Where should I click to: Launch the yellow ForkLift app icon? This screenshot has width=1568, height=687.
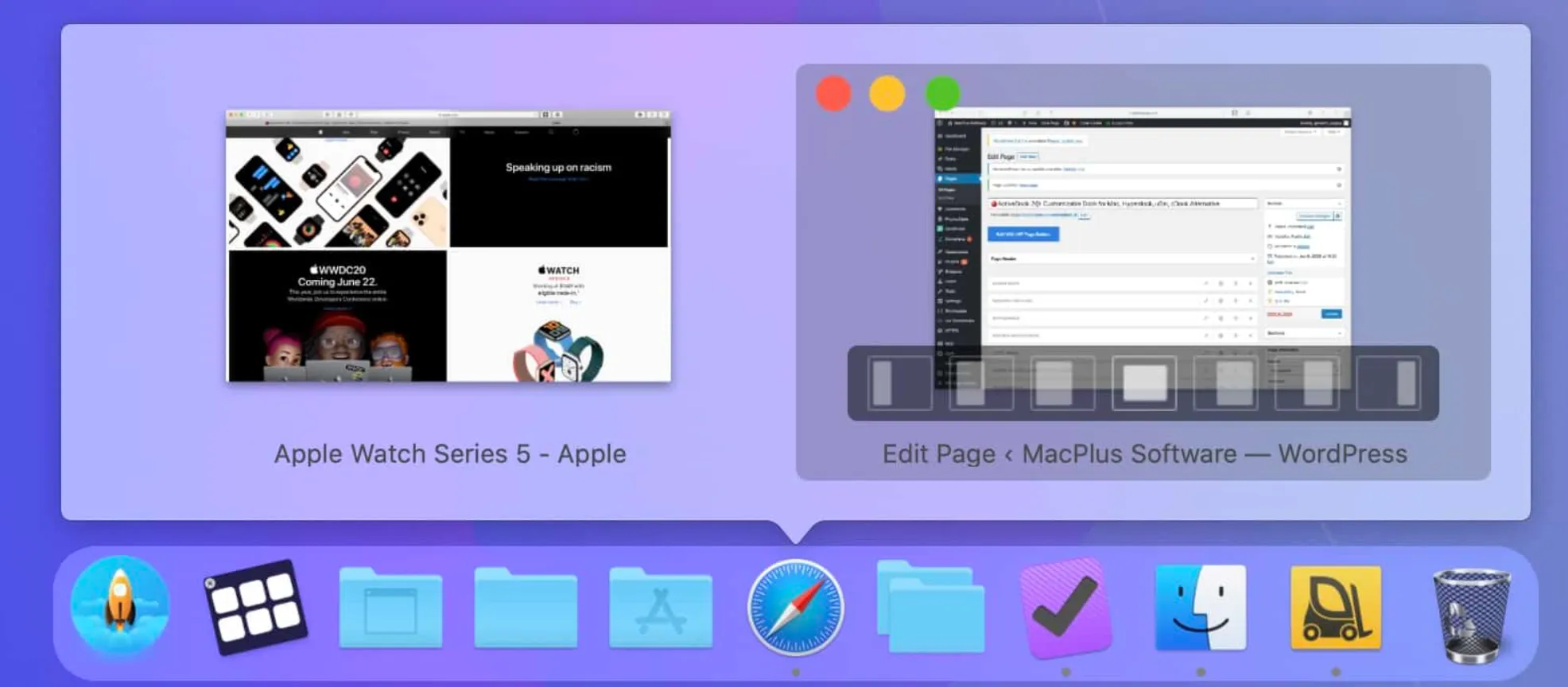1336,607
